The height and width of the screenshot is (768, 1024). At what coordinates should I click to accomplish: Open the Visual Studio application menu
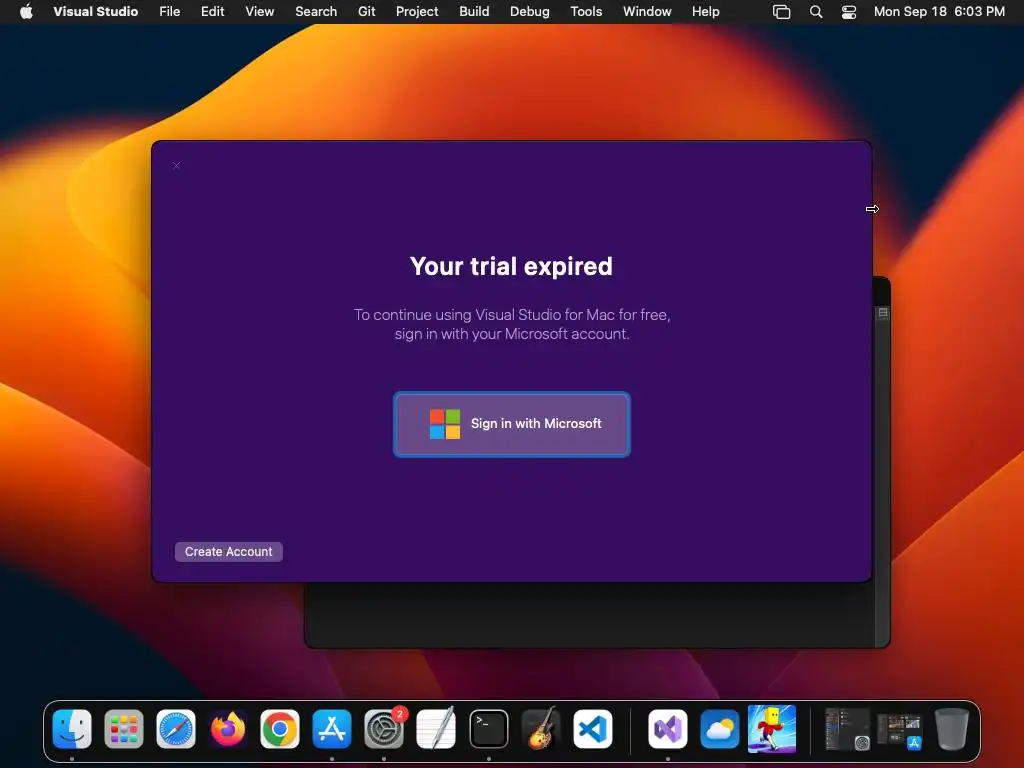pyautogui.click(x=95, y=11)
